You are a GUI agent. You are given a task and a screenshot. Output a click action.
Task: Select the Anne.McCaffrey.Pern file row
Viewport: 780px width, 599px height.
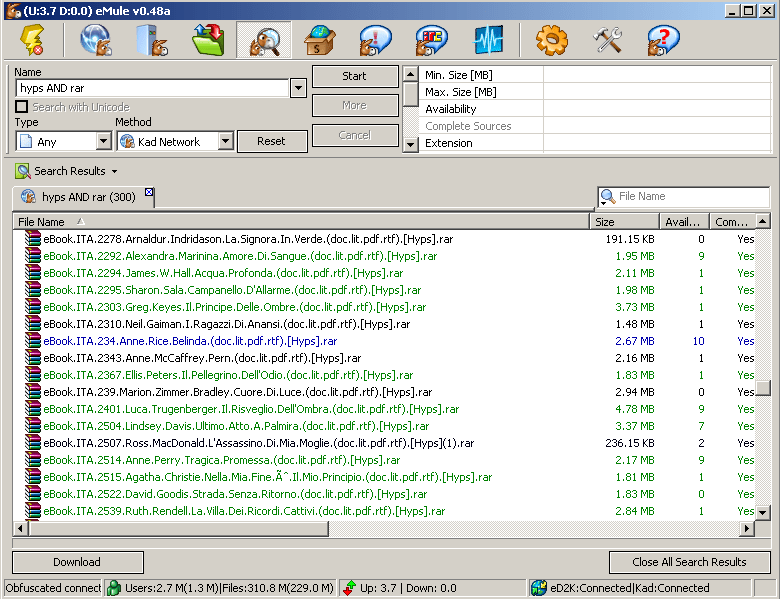tap(384, 358)
